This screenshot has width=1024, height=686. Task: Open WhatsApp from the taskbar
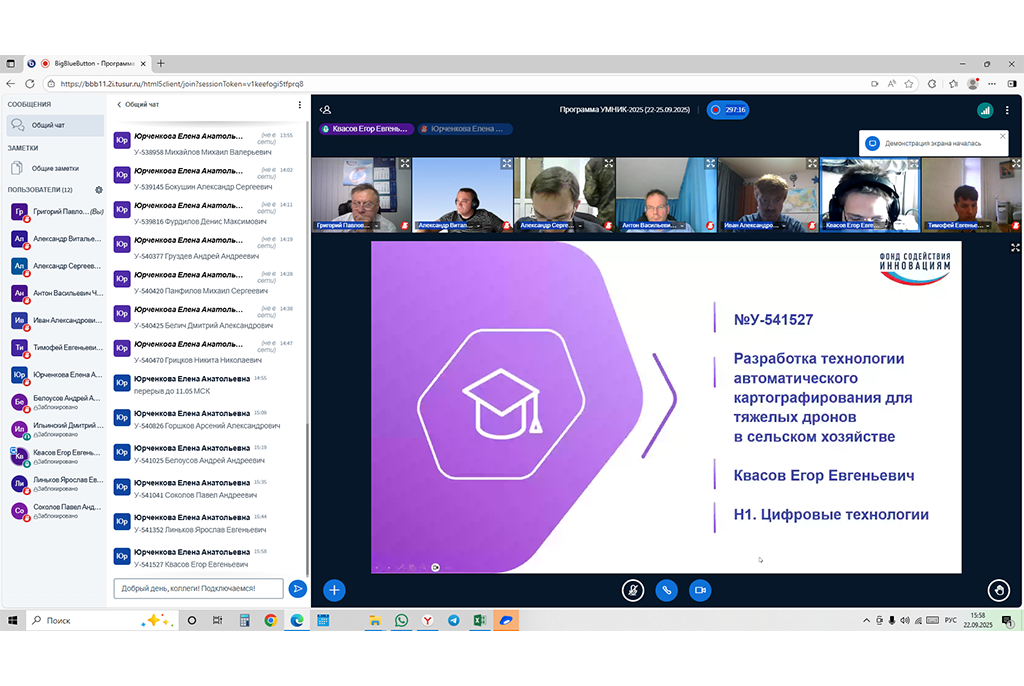click(401, 620)
